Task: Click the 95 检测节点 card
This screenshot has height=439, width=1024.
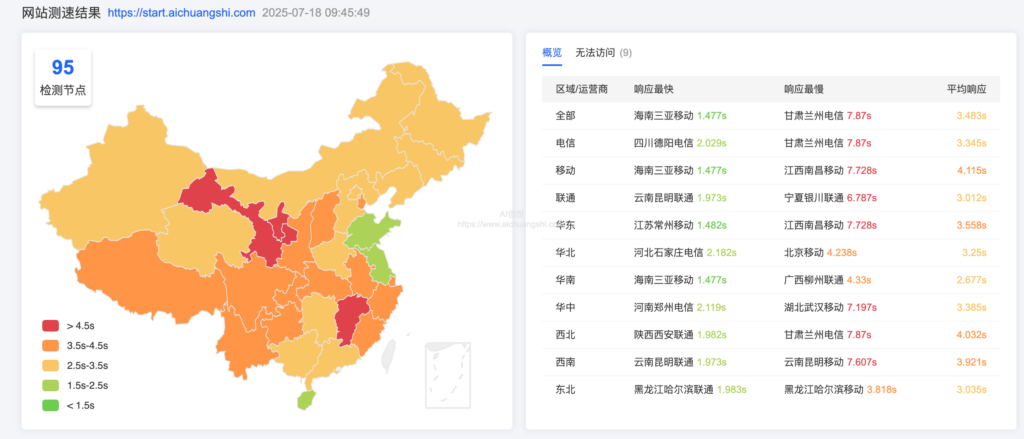Action: (x=63, y=77)
